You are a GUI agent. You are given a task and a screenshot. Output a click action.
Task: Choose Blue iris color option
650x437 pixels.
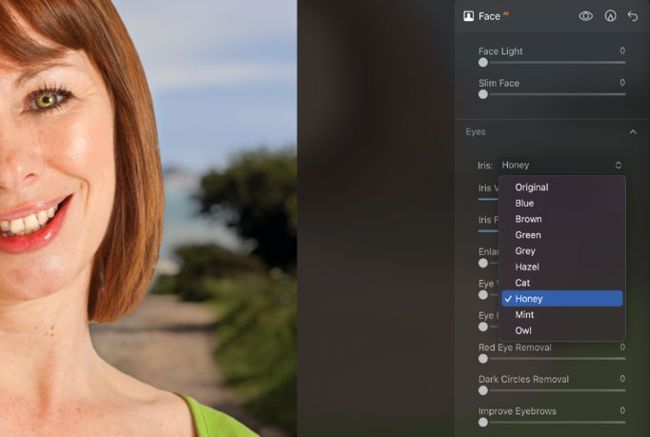pyautogui.click(x=524, y=203)
